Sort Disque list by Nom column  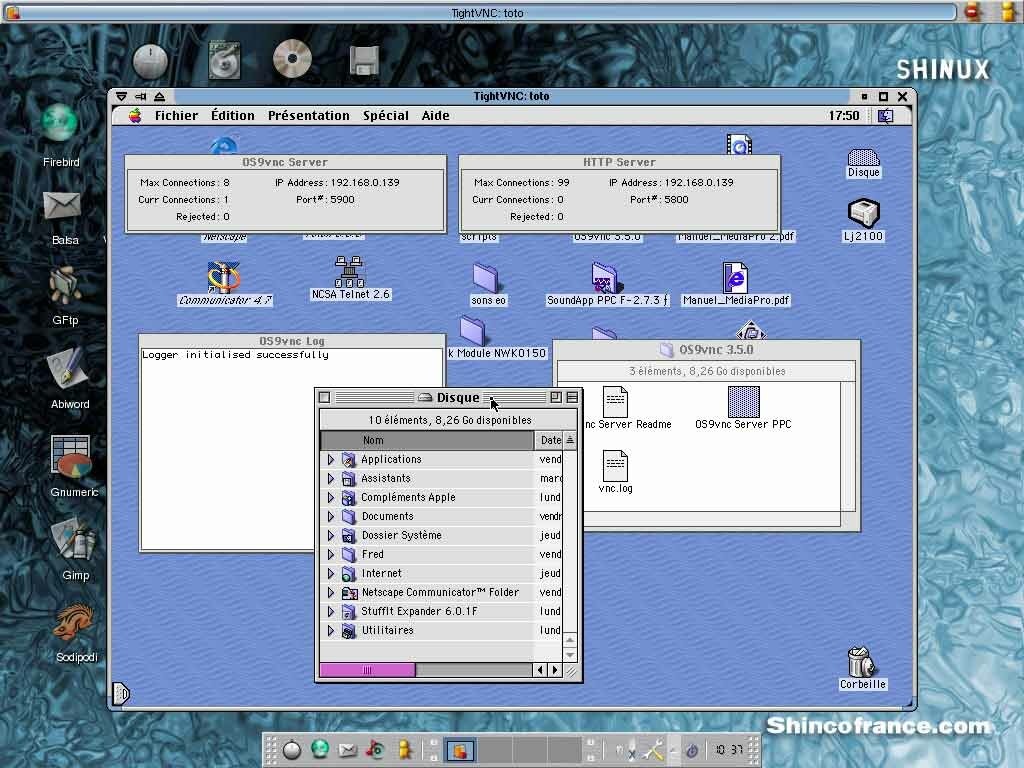pyautogui.click(x=427, y=440)
